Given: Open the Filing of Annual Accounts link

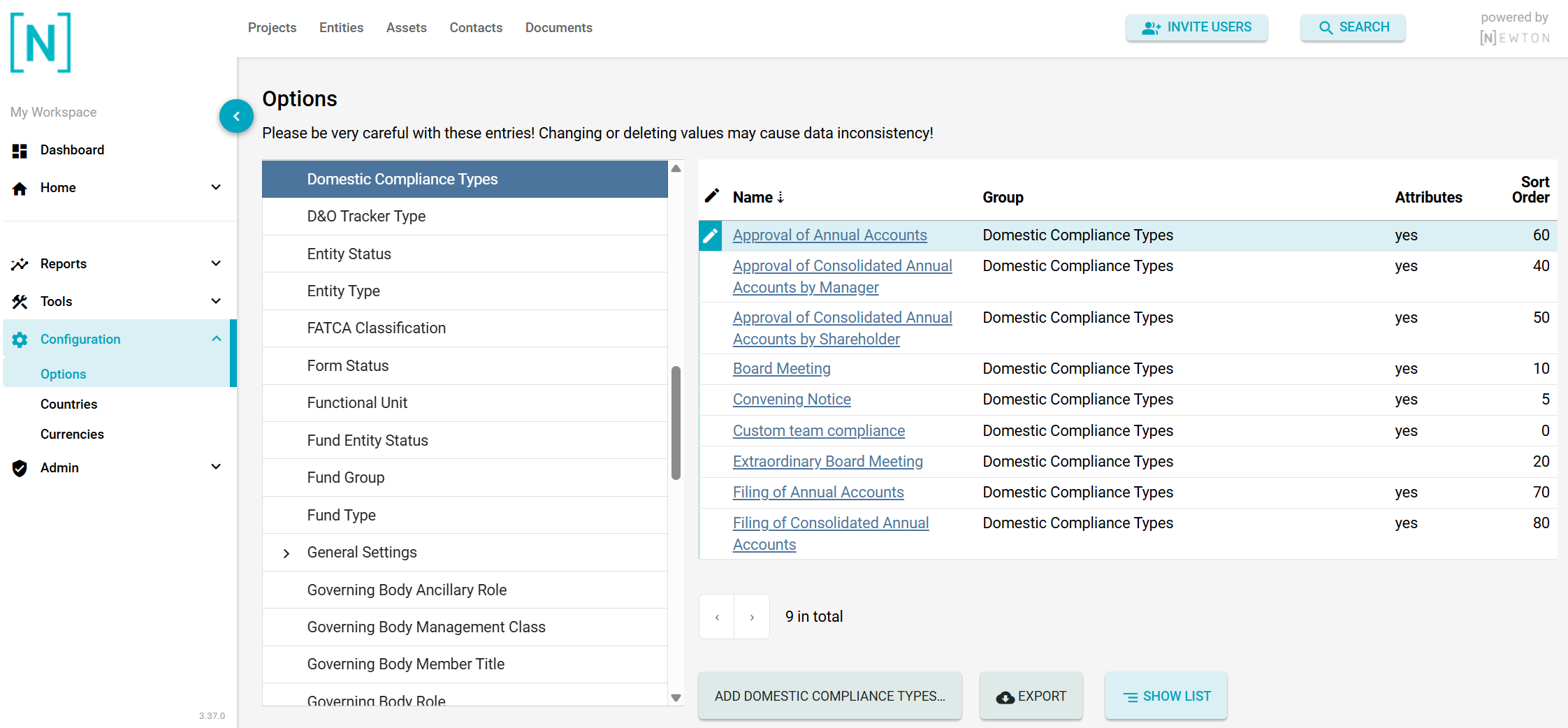Looking at the screenshot, I should pos(818,493).
